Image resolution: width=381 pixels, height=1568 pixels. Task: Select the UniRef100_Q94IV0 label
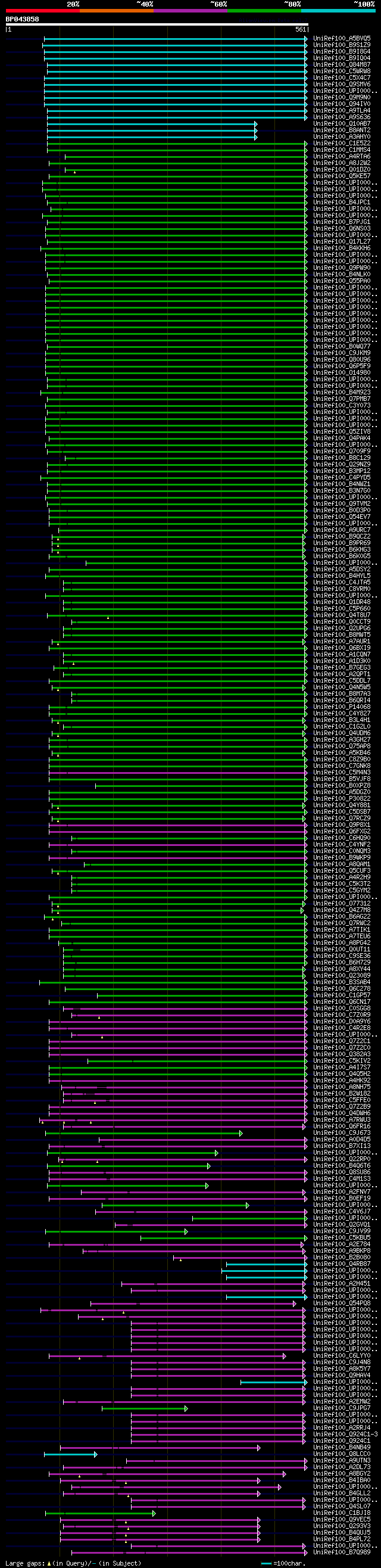click(342, 104)
